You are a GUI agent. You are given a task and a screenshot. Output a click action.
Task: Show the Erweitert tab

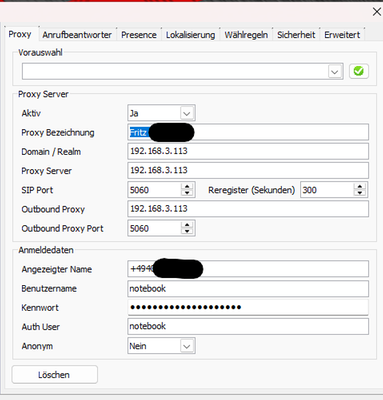(342, 35)
